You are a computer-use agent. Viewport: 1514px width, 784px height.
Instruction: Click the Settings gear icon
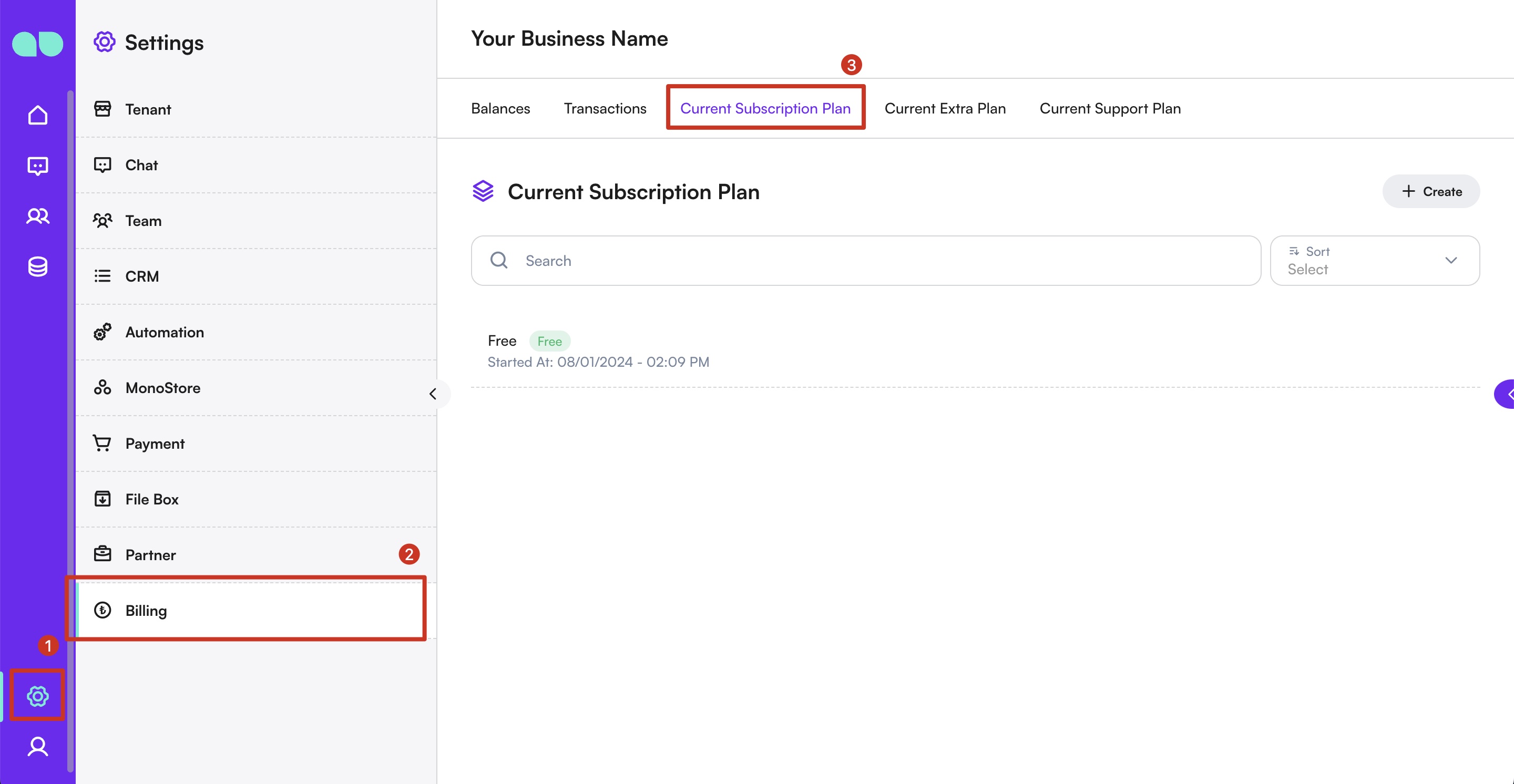37,696
